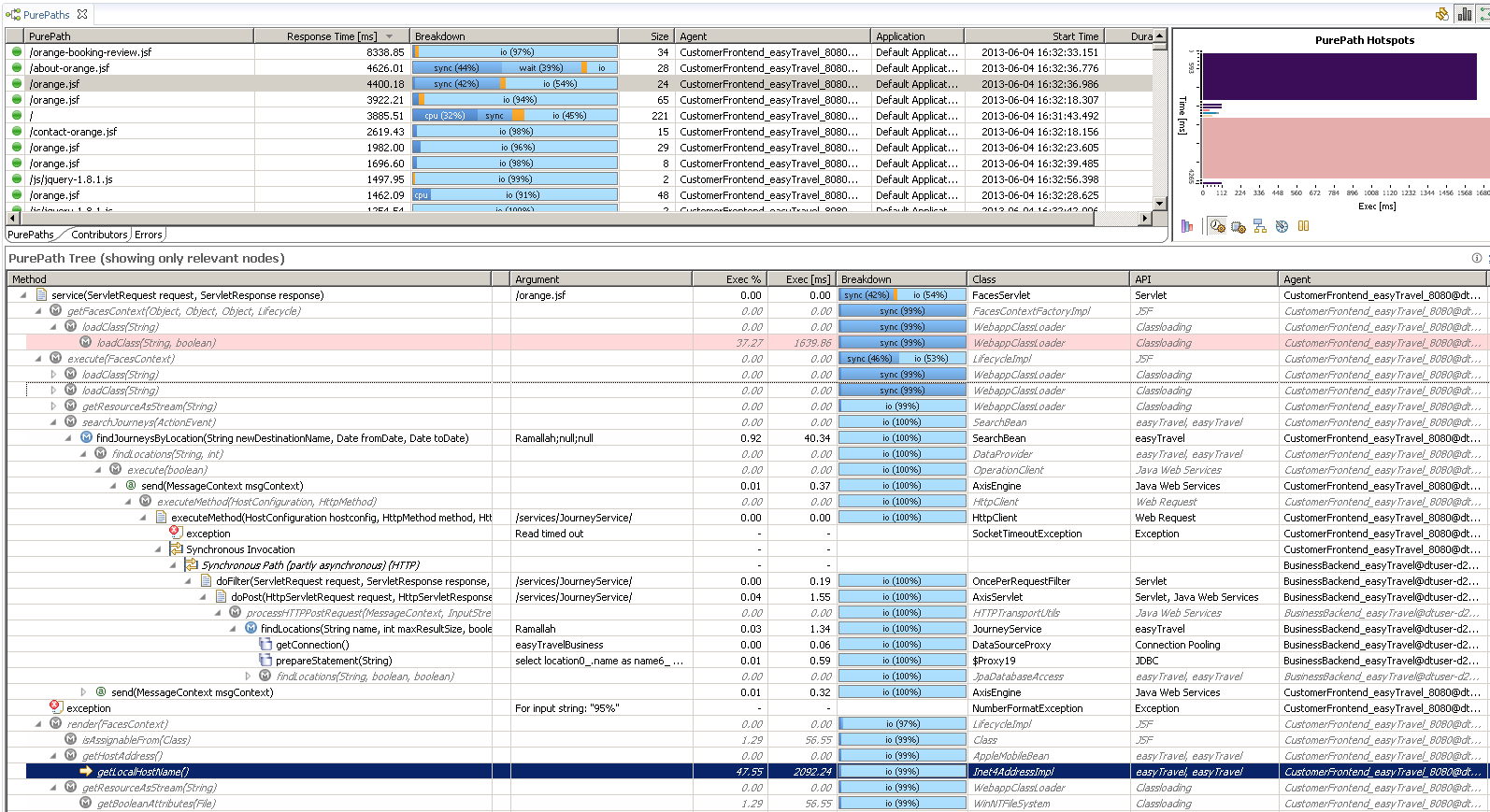This screenshot has width=1490, height=812.
Task: Select the '/' PurePath row with 3885.51 ms
Action: click(x=579, y=116)
